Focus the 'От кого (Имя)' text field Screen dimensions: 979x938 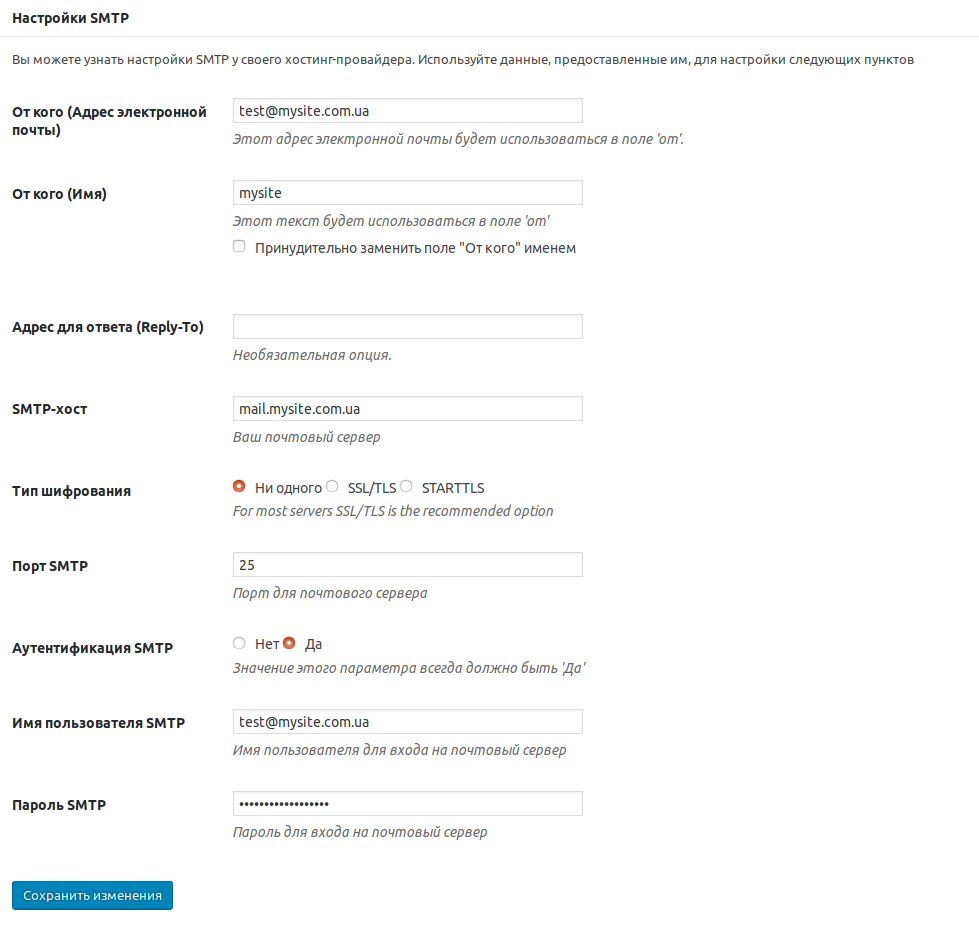(x=408, y=192)
